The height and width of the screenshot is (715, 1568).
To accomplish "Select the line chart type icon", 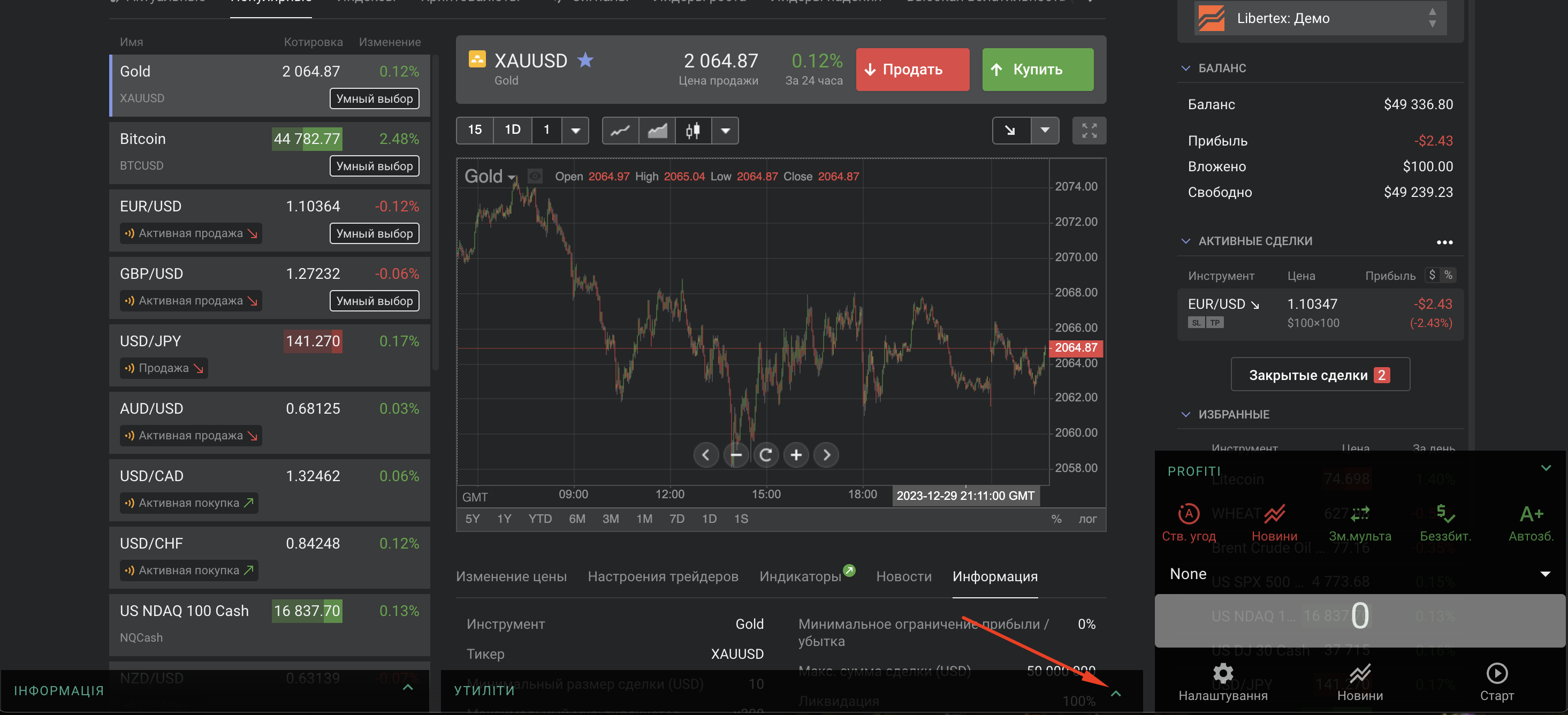I will [620, 130].
